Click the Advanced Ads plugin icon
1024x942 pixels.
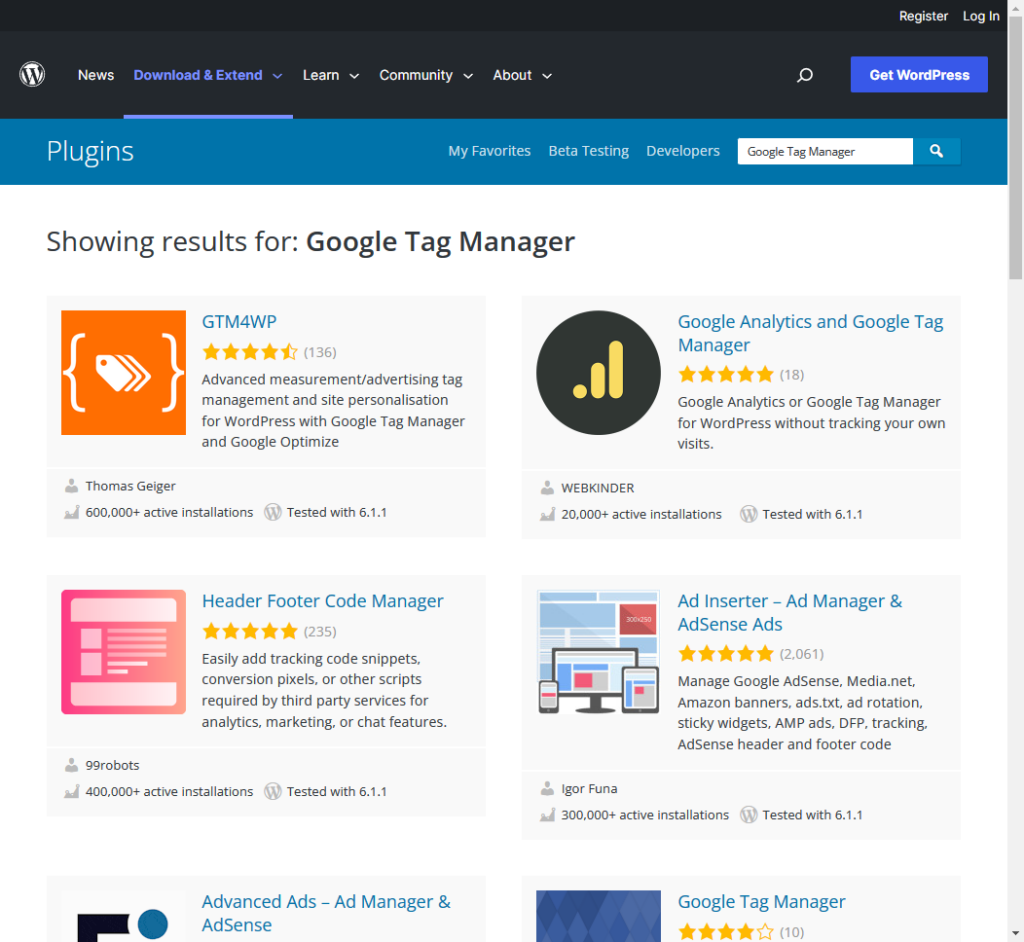click(x=123, y=916)
